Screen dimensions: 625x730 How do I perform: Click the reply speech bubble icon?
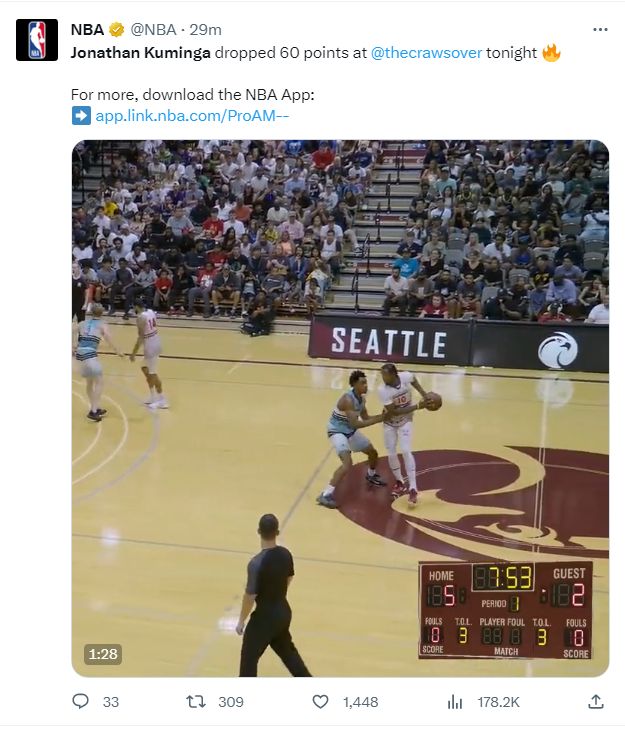click(x=81, y=701)
